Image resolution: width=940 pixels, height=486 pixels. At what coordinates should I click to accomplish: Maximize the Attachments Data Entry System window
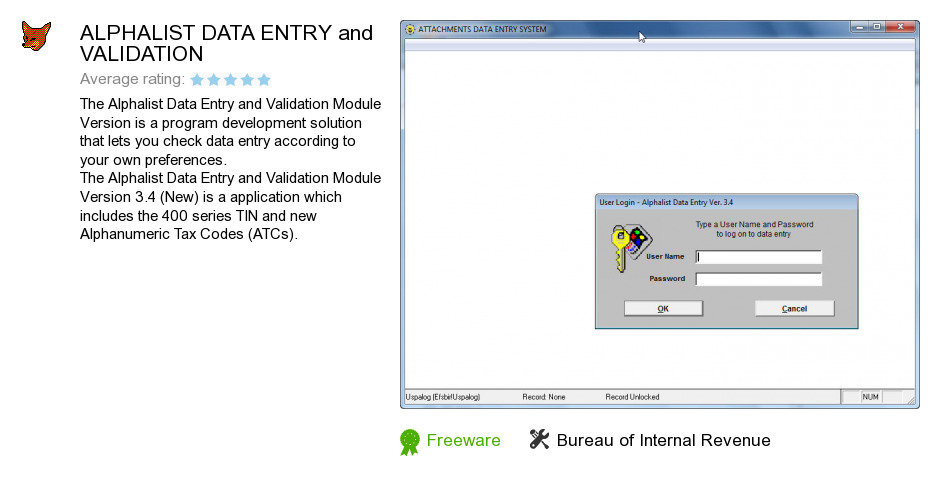(x=877, y=27)
